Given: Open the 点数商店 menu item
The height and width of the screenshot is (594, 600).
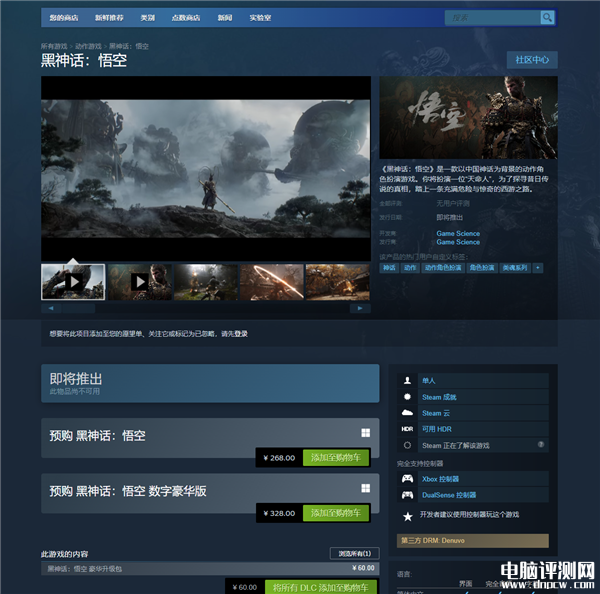Looking at the screenshot, I should 186,18.
